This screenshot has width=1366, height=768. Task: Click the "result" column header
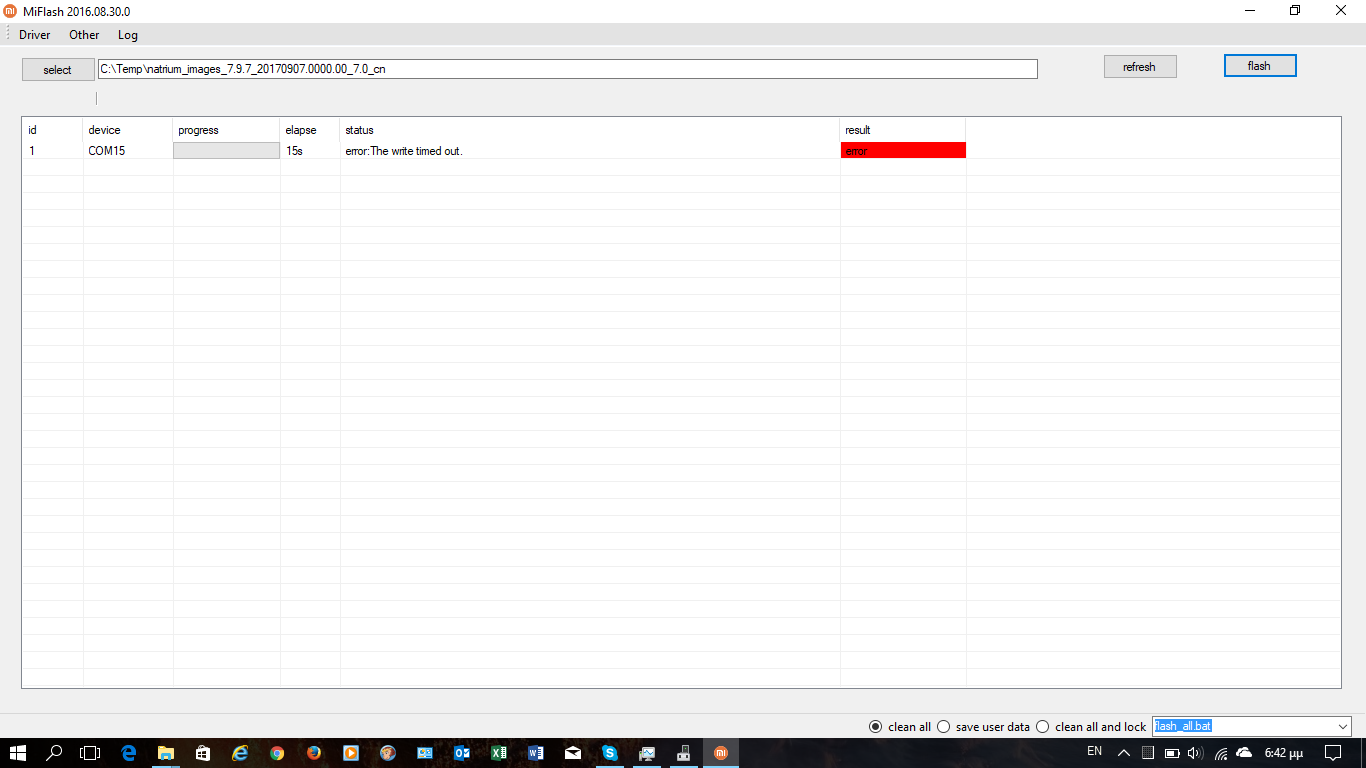[903, 130]
